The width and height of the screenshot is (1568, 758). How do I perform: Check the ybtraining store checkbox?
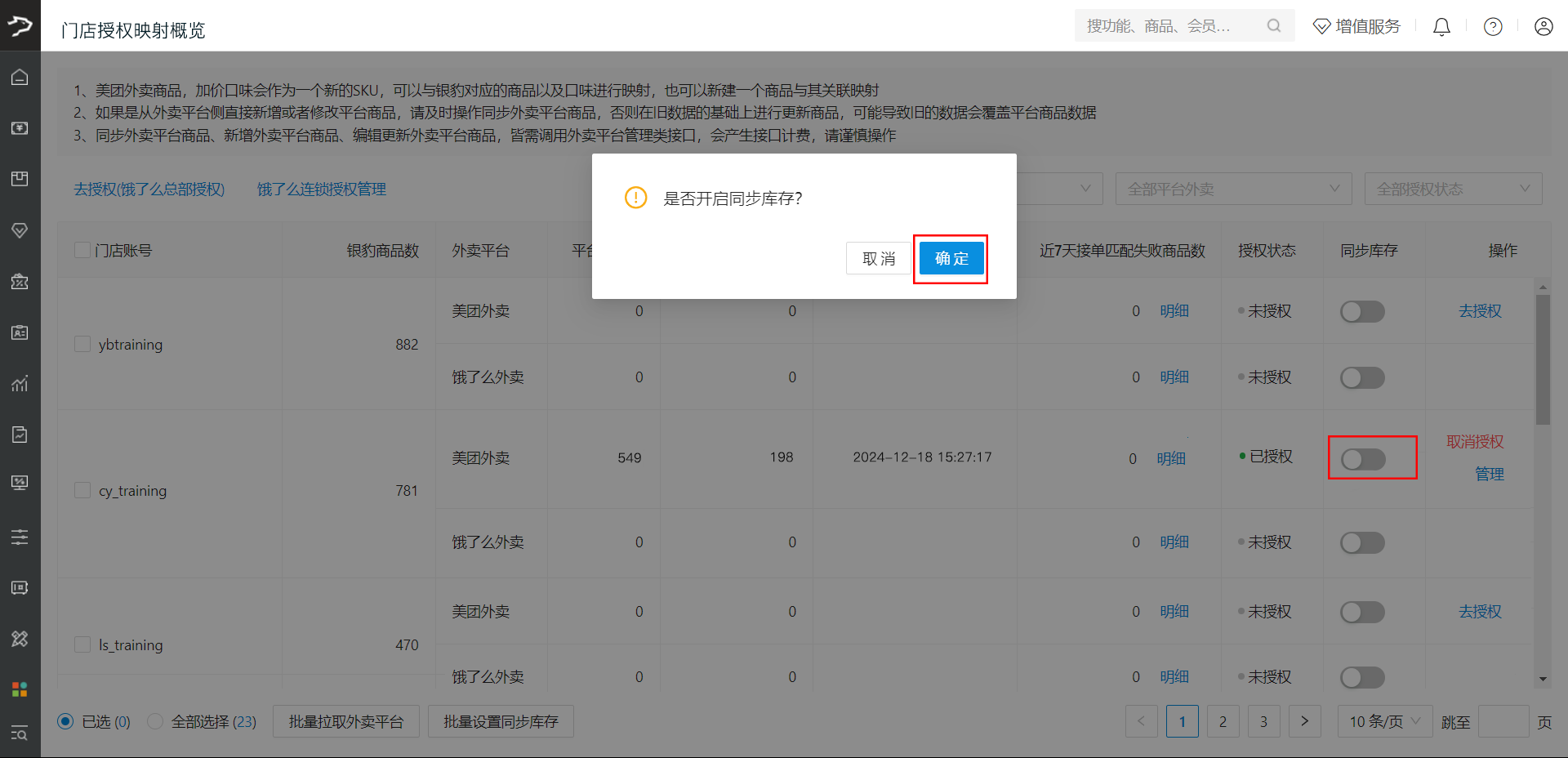point(82,344)
